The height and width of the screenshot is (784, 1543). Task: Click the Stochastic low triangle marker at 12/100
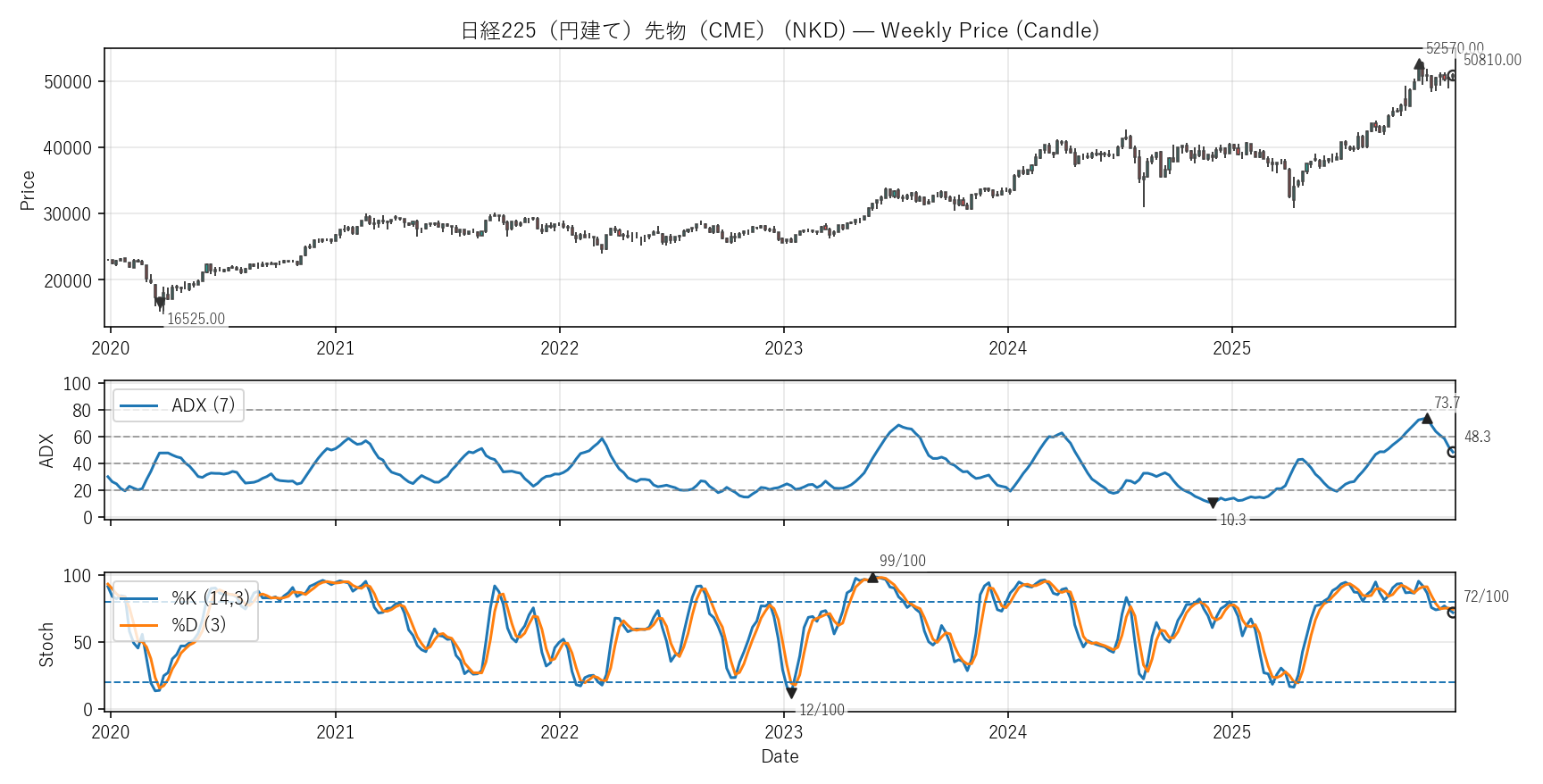click(x=791, y=693)
